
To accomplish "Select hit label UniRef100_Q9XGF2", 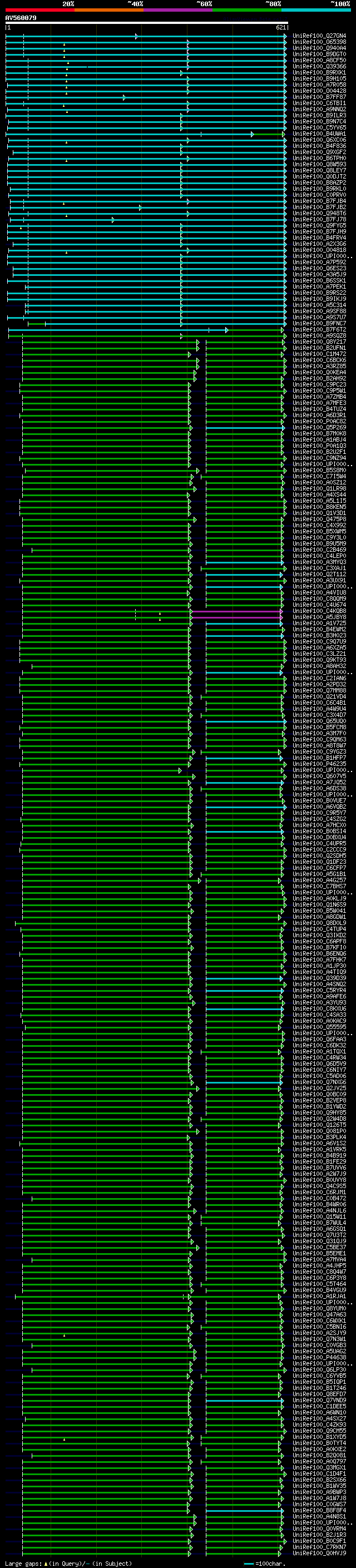I will click(319, 152).
